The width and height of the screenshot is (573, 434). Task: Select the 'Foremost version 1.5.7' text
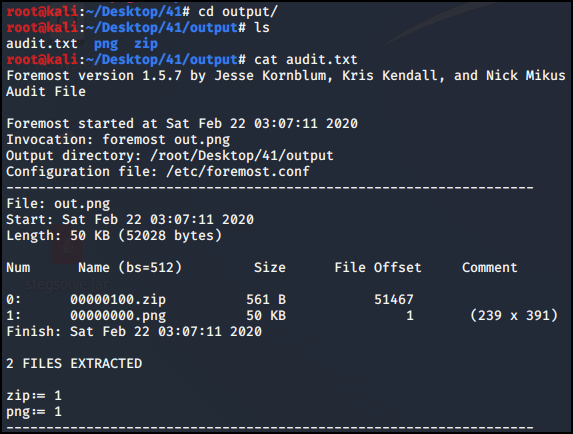[x=94, y=76]
